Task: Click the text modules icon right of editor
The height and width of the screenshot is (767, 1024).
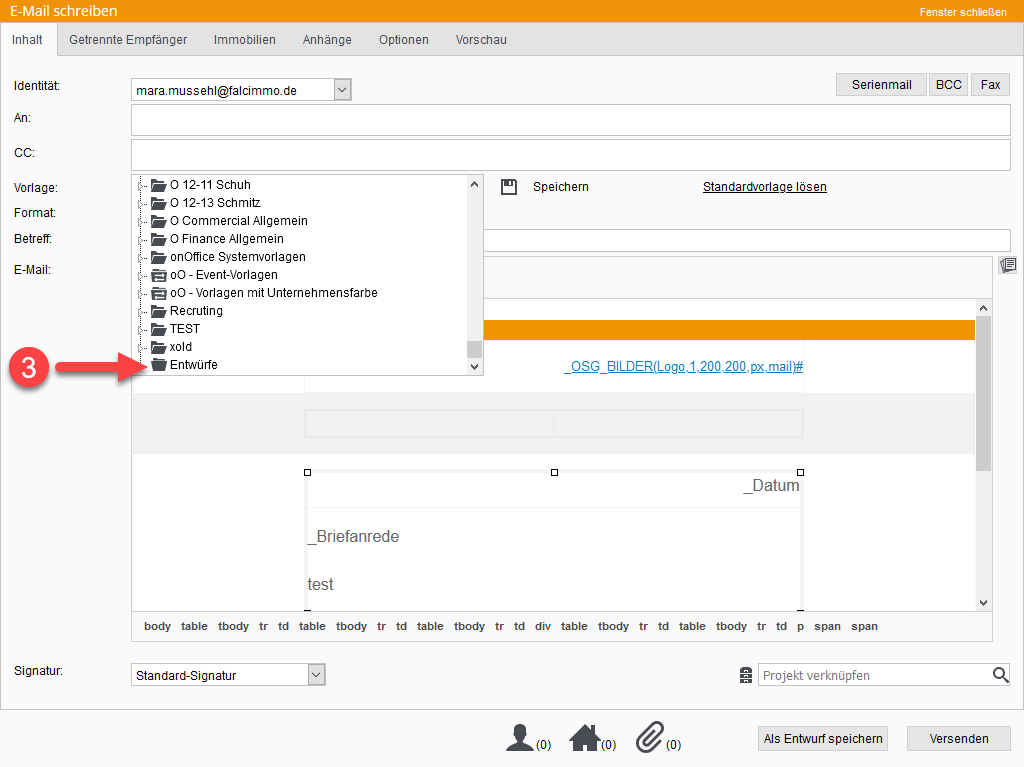Action: (x=1008, y=265)
